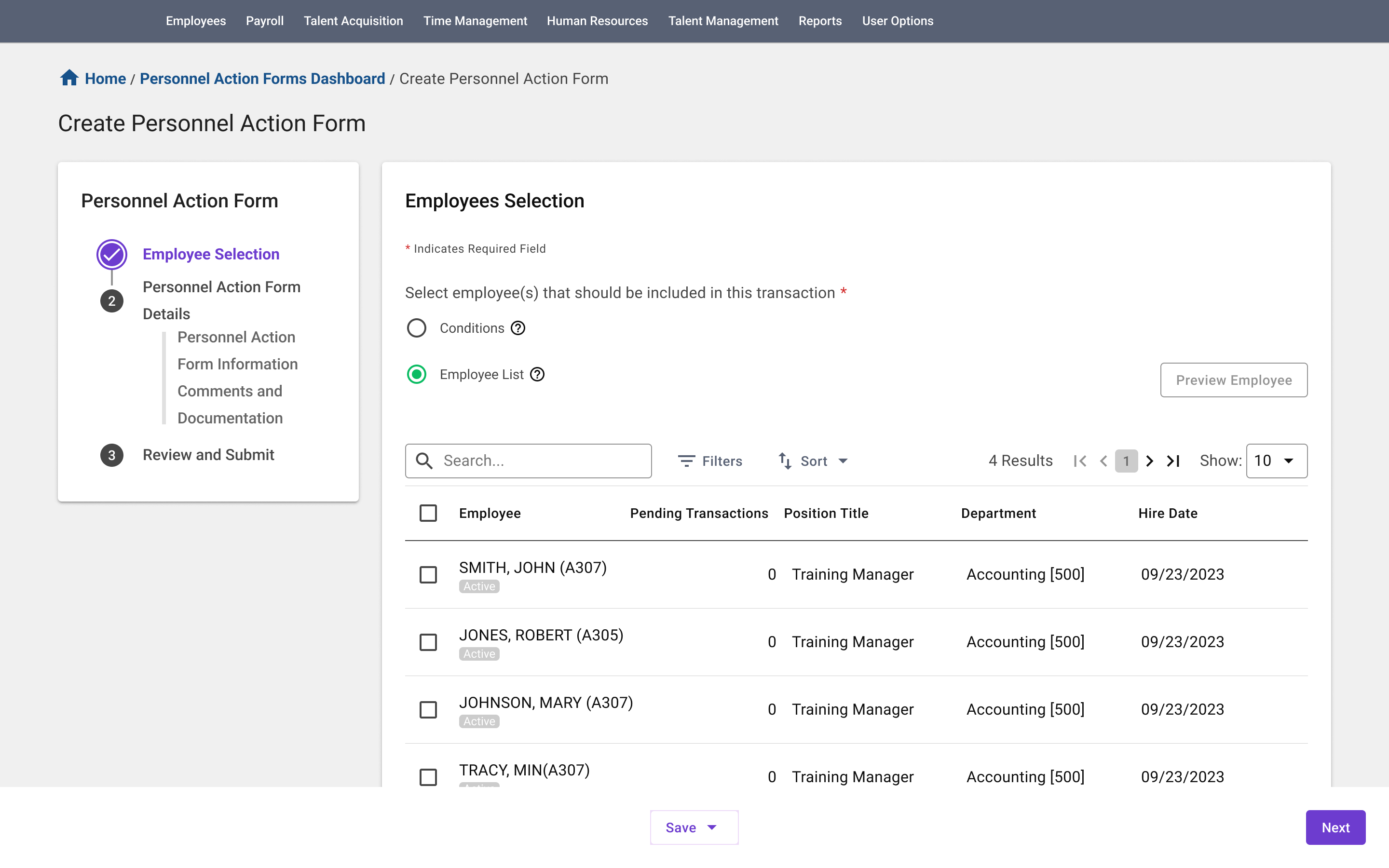Click the Home house icon in breadcrumb

click(69, 78)
